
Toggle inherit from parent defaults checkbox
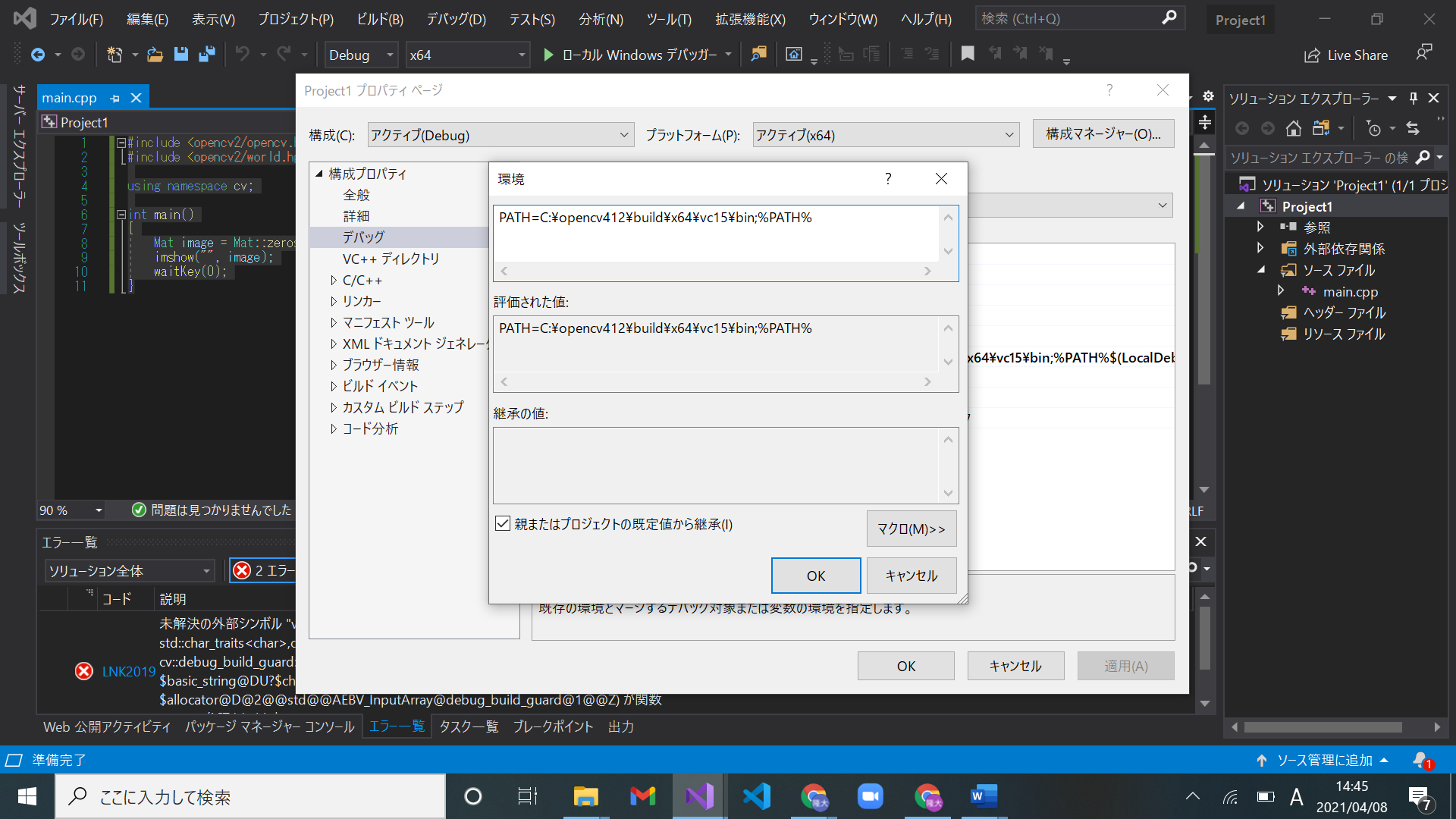click(x=503, y=524)
